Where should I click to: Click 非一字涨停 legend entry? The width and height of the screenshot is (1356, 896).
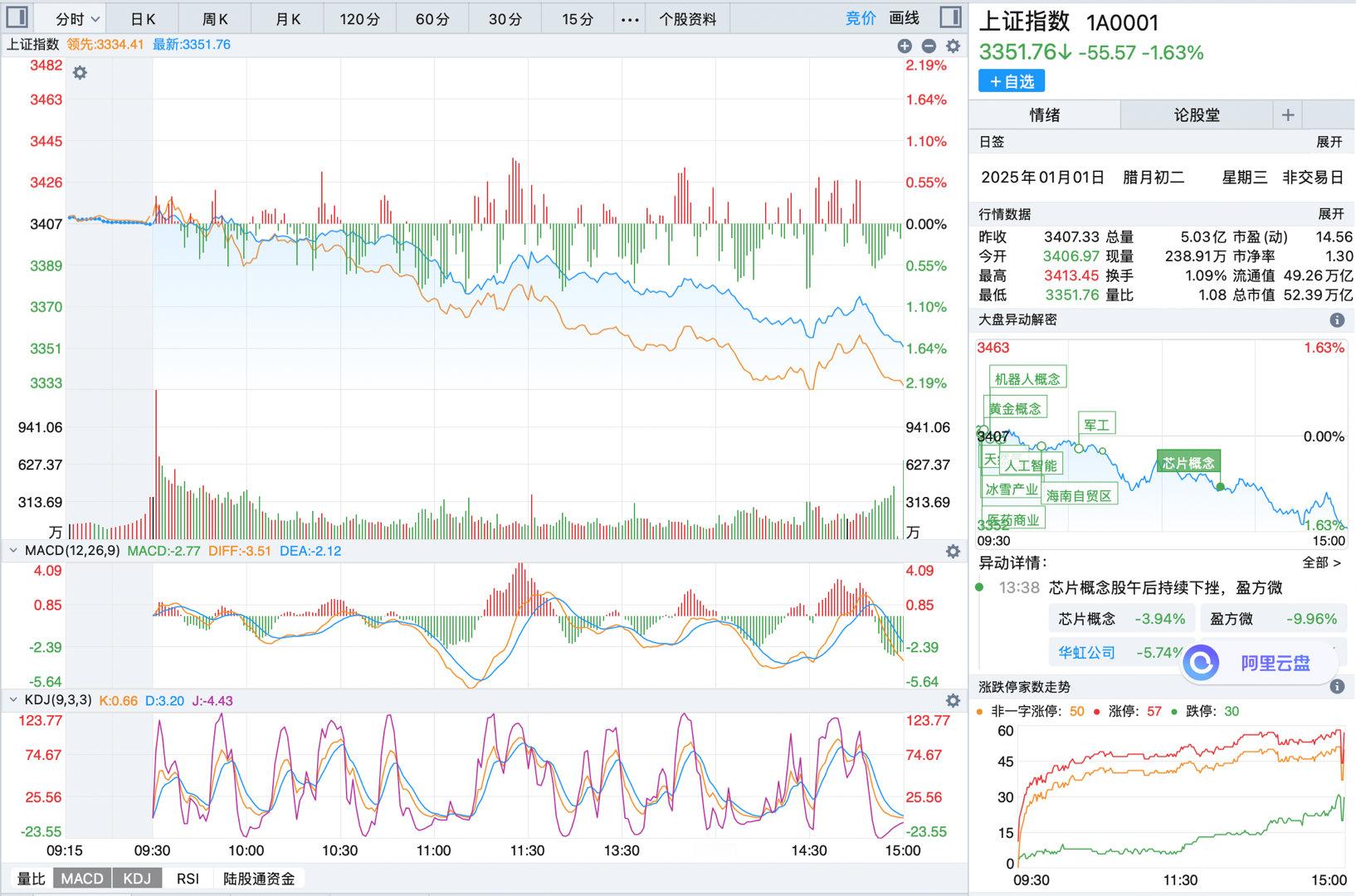point(1032,711)
